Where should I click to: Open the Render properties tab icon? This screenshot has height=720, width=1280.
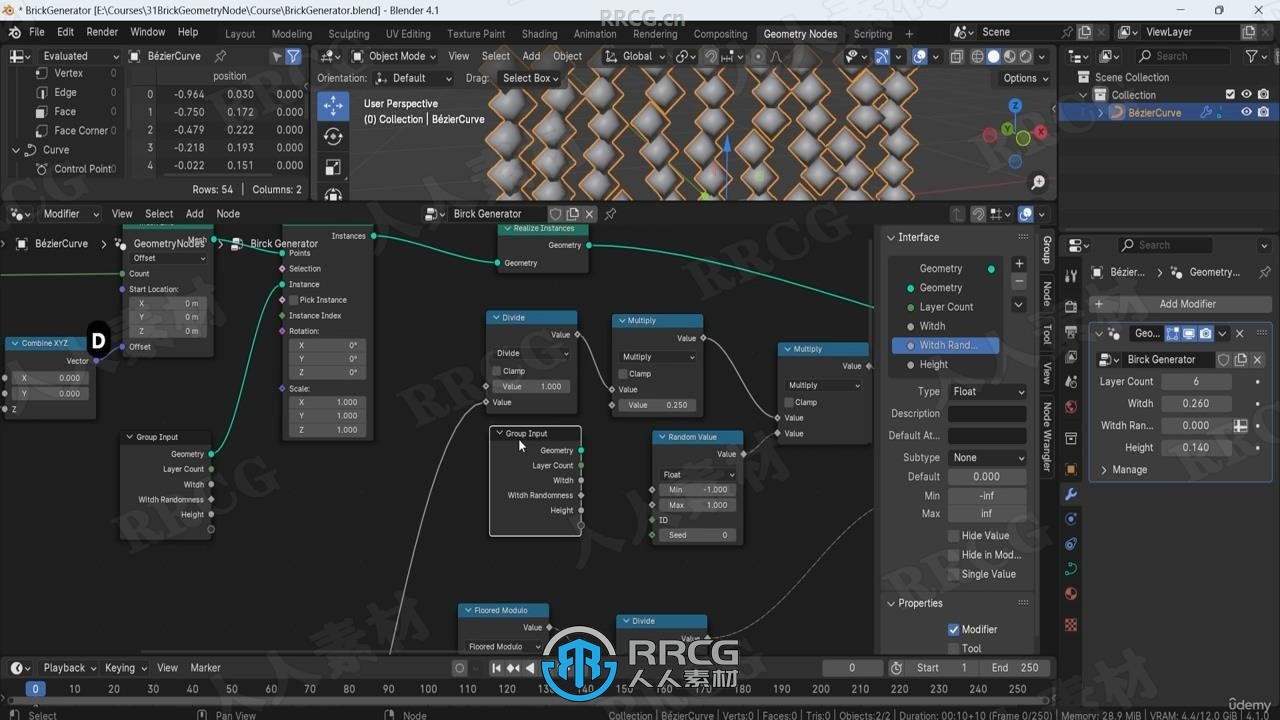click(1071, 307)
